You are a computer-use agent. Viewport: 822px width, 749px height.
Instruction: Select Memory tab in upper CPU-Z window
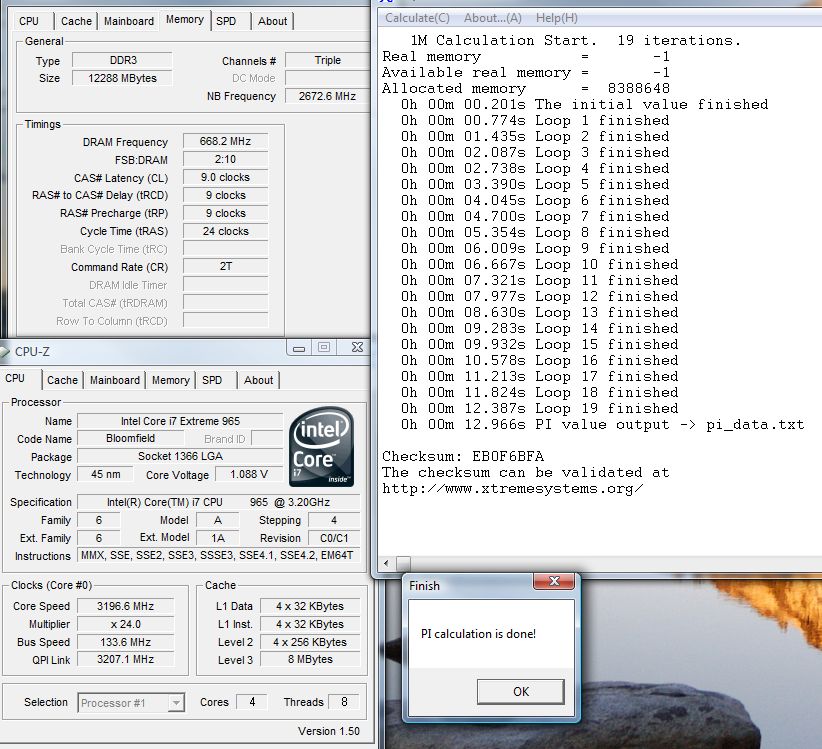[185, 19]
